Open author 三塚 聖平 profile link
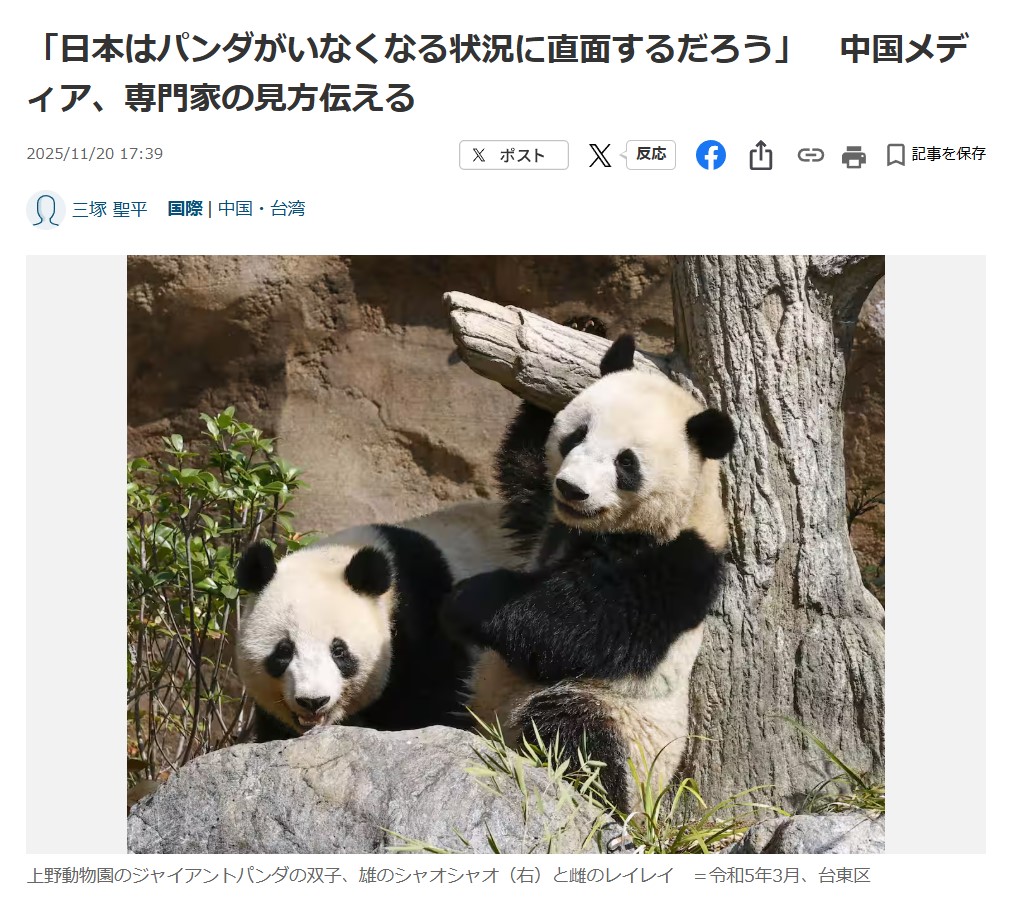The image size is (1016, 904). point(110,209)
